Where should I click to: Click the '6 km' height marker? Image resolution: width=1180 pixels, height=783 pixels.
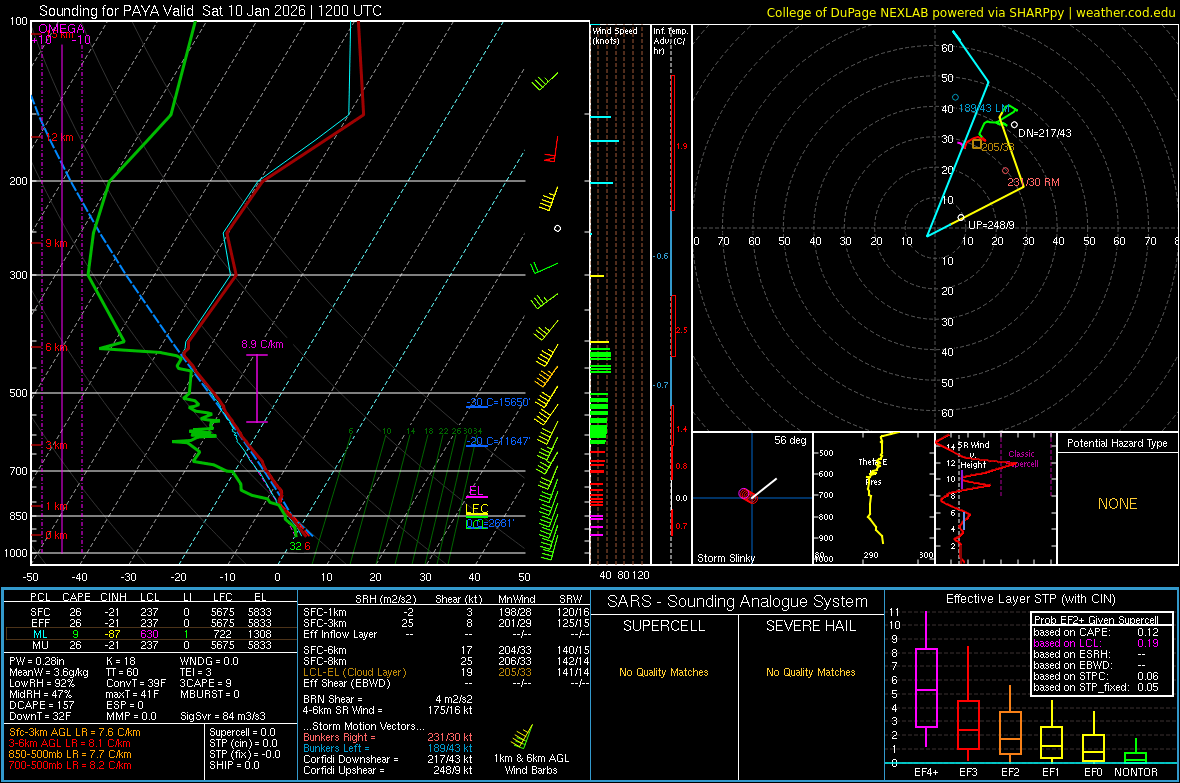(x=56, y=347)
